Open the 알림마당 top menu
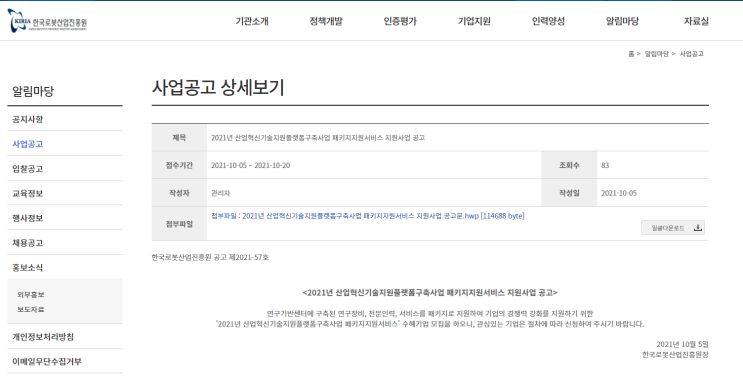The image size is (743, 389). (622, 21)
